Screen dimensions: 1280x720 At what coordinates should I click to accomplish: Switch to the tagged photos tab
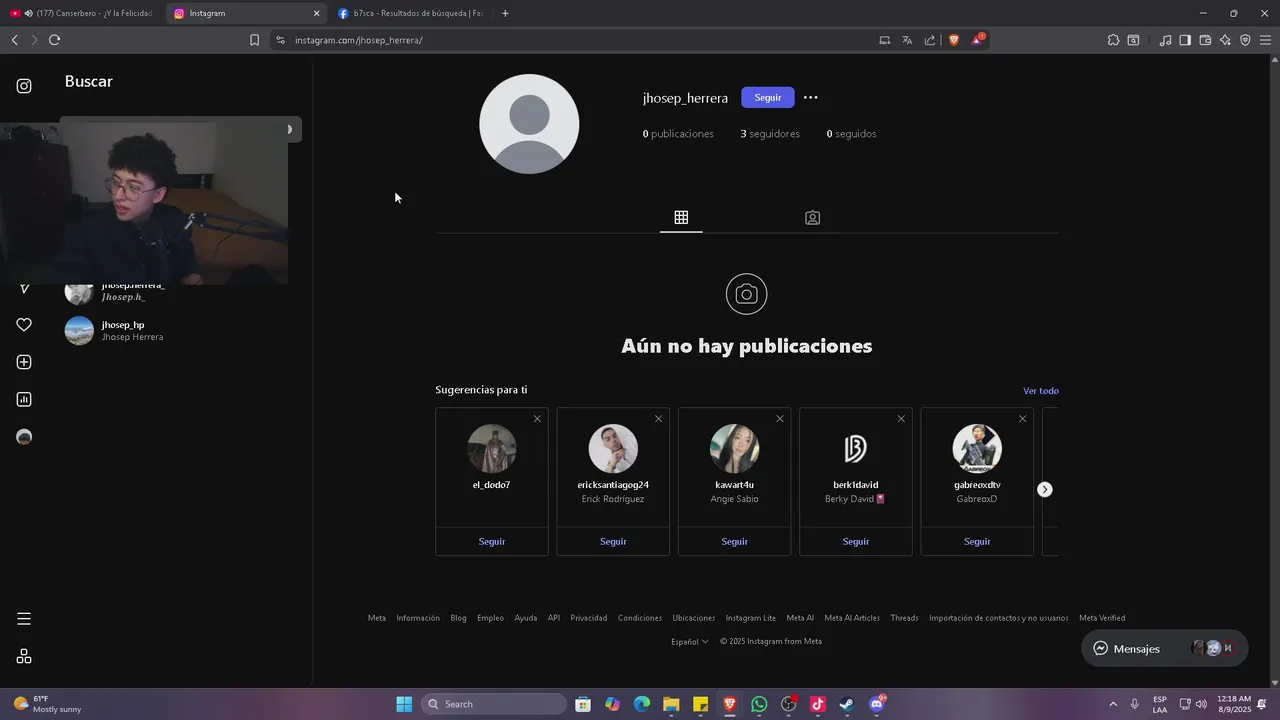coord(812,217)
